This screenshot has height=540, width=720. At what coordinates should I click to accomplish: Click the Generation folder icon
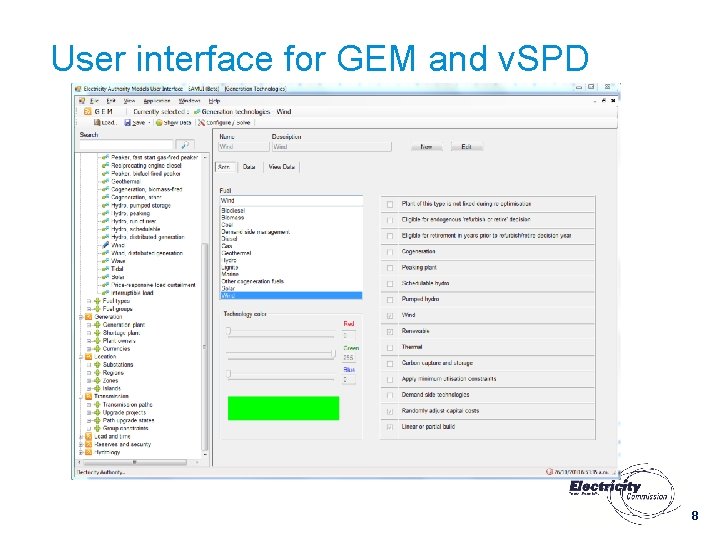(x=89, y=317)
